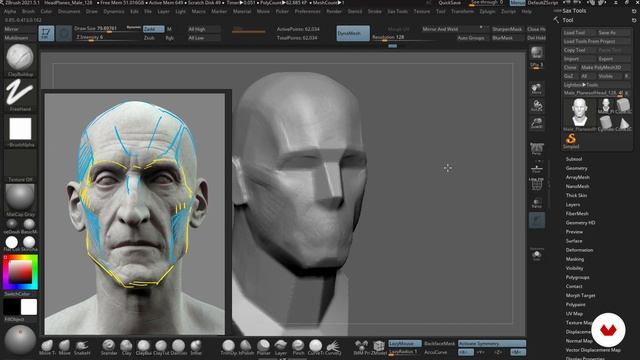Viewport: 640px width, 360px height.
Task: Click Make PolyMesh3D button
Action: (x=606, y=67)
